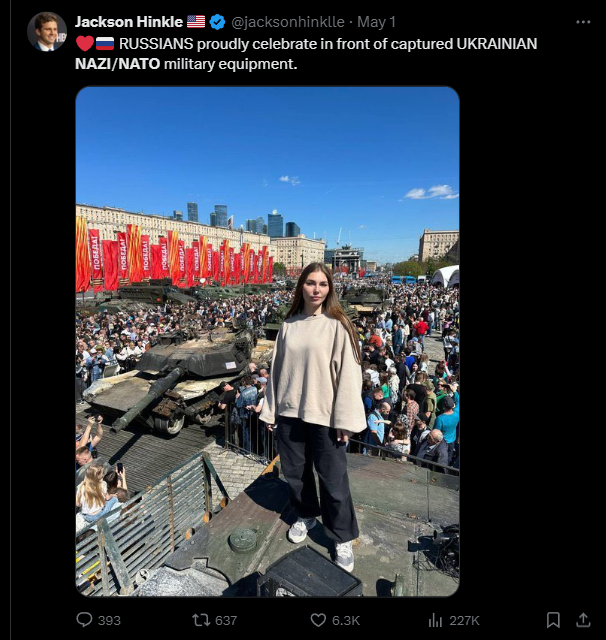Click the Jackson Hinkle display name
Screen dimensions: 606x640
pos(129,22)
